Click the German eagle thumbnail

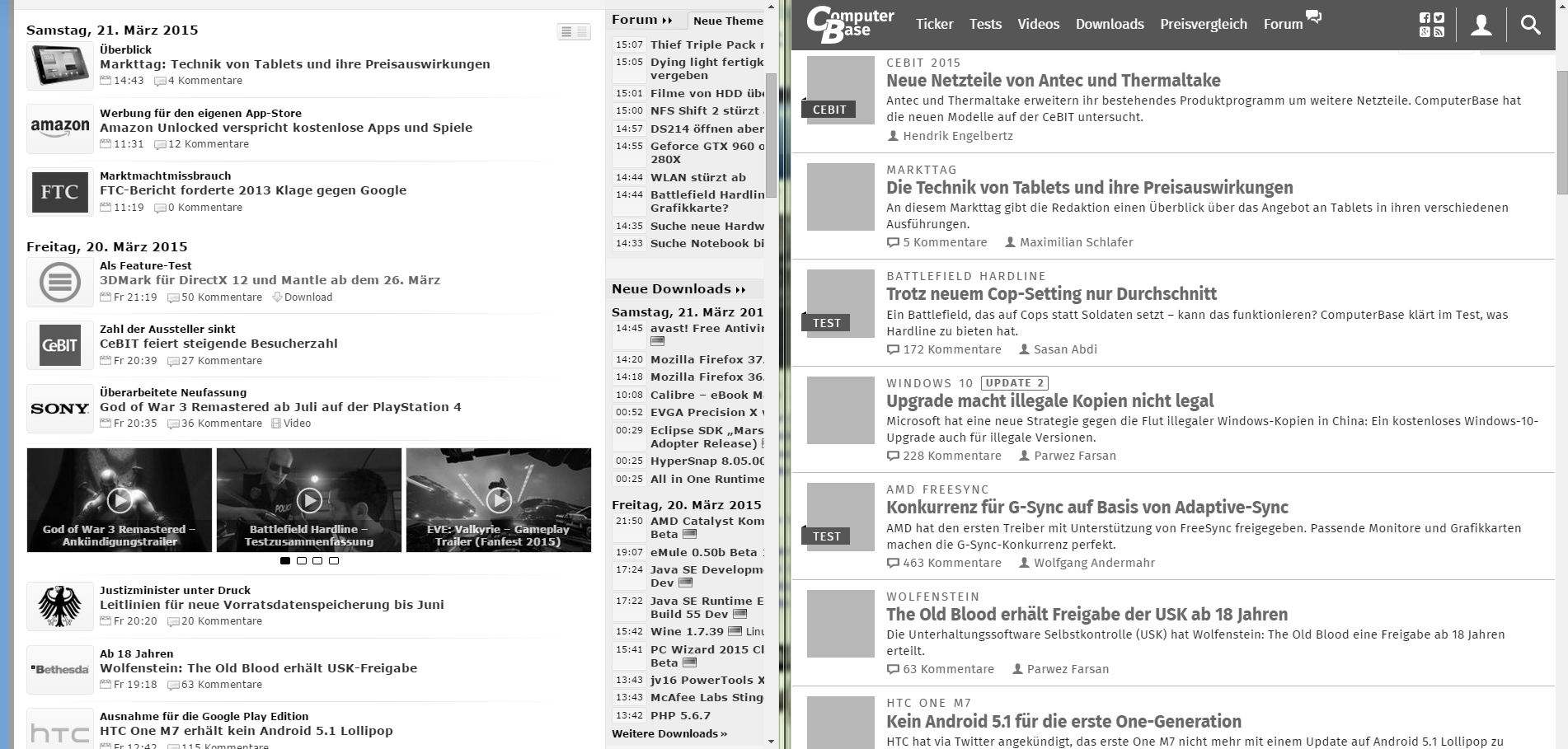coord(60,606)
